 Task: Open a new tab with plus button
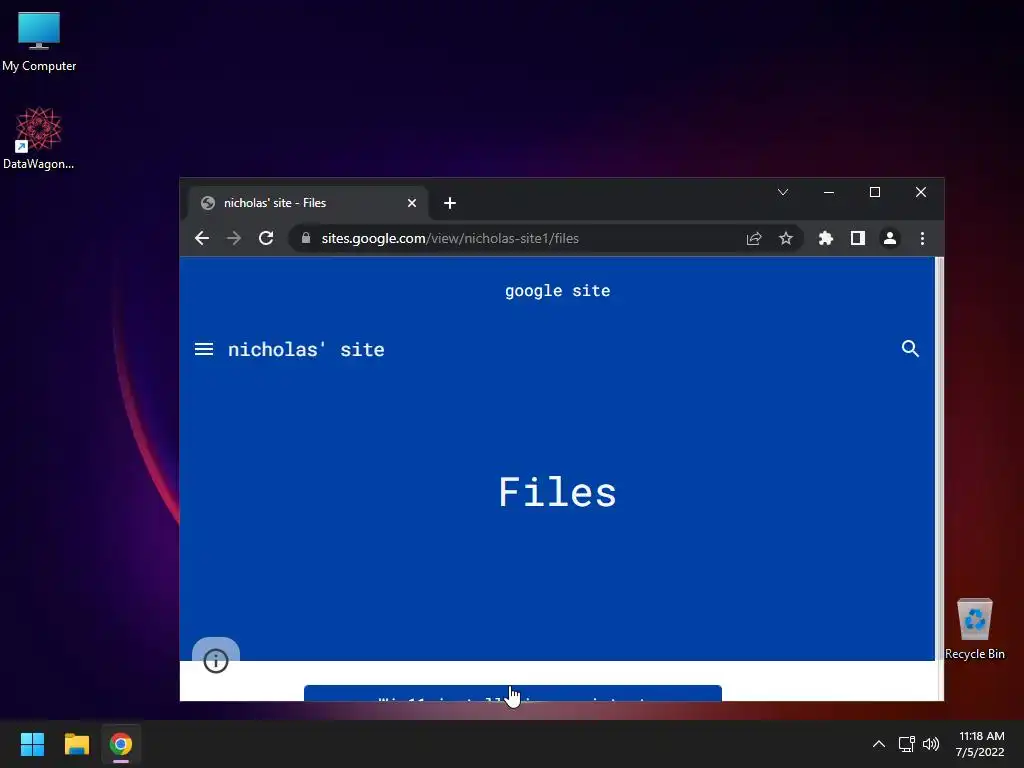click(x=450, y=203)
